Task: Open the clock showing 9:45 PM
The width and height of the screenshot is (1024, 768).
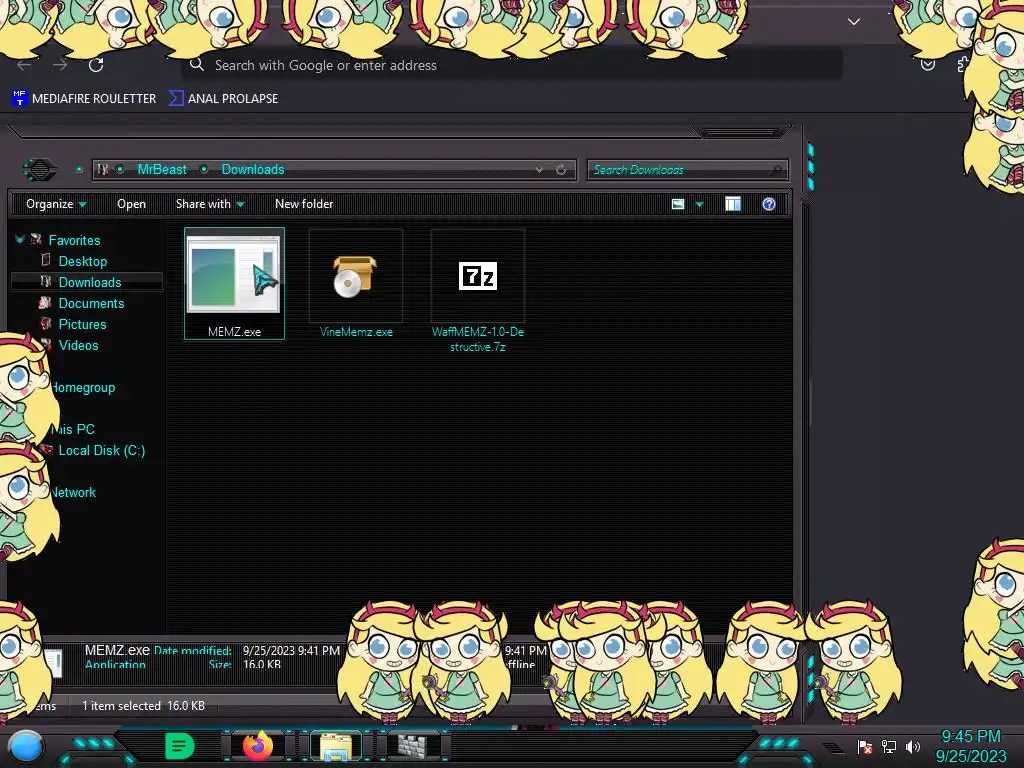Action: (x=971, y=737)
